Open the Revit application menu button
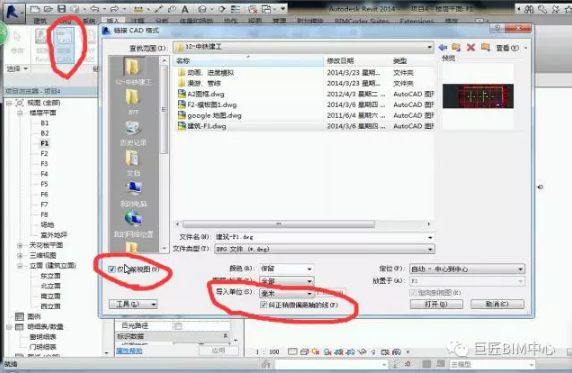Screen dimensions: 572x373 (13, 12)
